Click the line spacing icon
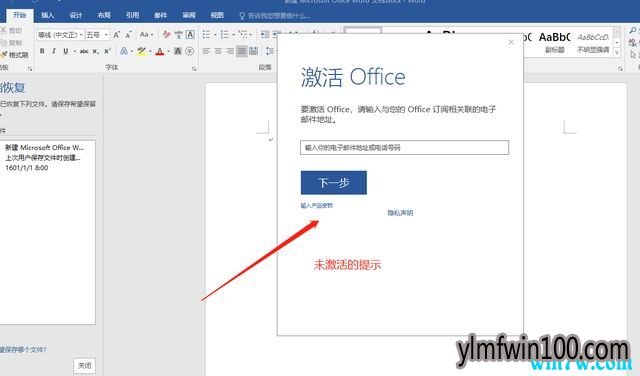The width and height of the screenshot is (640, 376). click(x=269, y=51)
